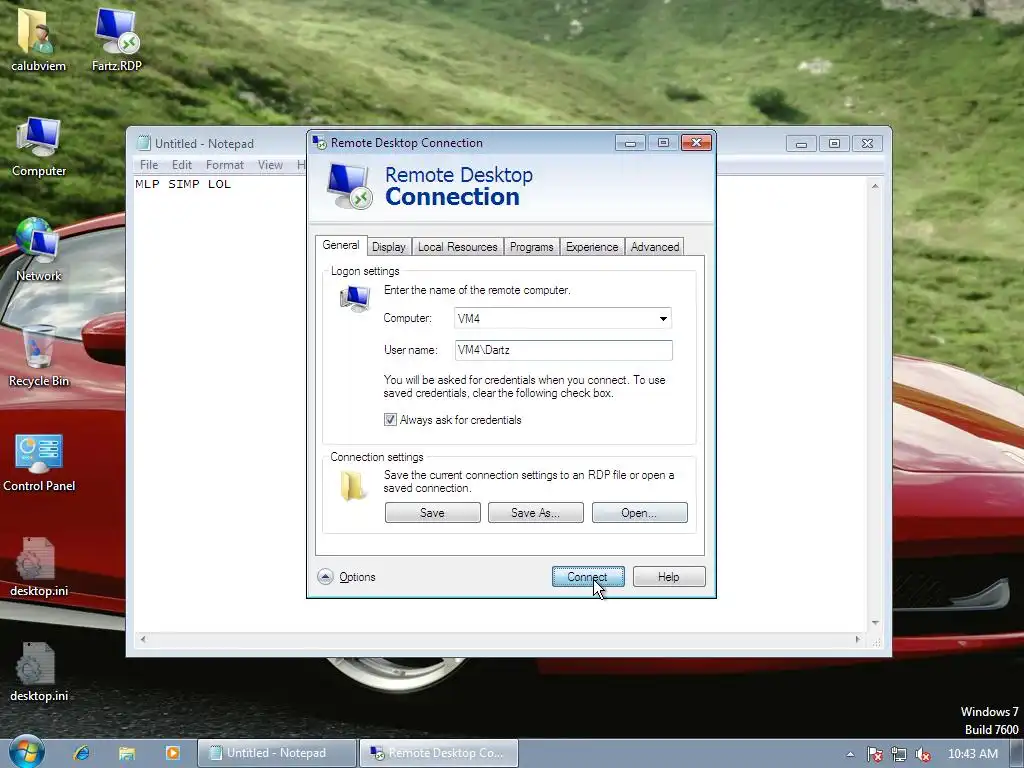
Task: Select the Recycle Bin icon
Action: pyautogui.click(x=39, y=356)
